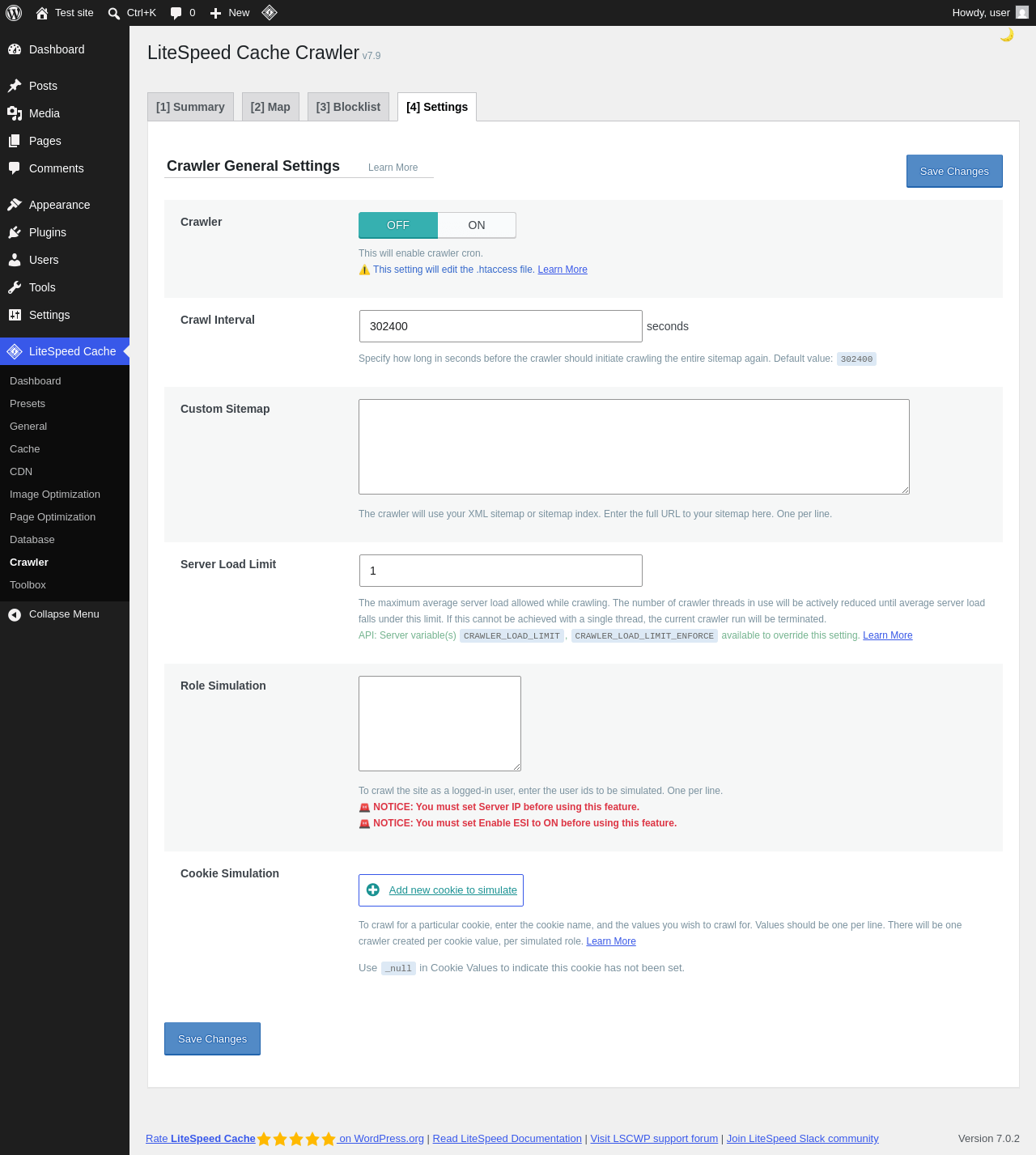Click the LiteSpeed Cache diamond icon in sidebar
This screenshot has height=1155, width=1036.
pos(15,351)
